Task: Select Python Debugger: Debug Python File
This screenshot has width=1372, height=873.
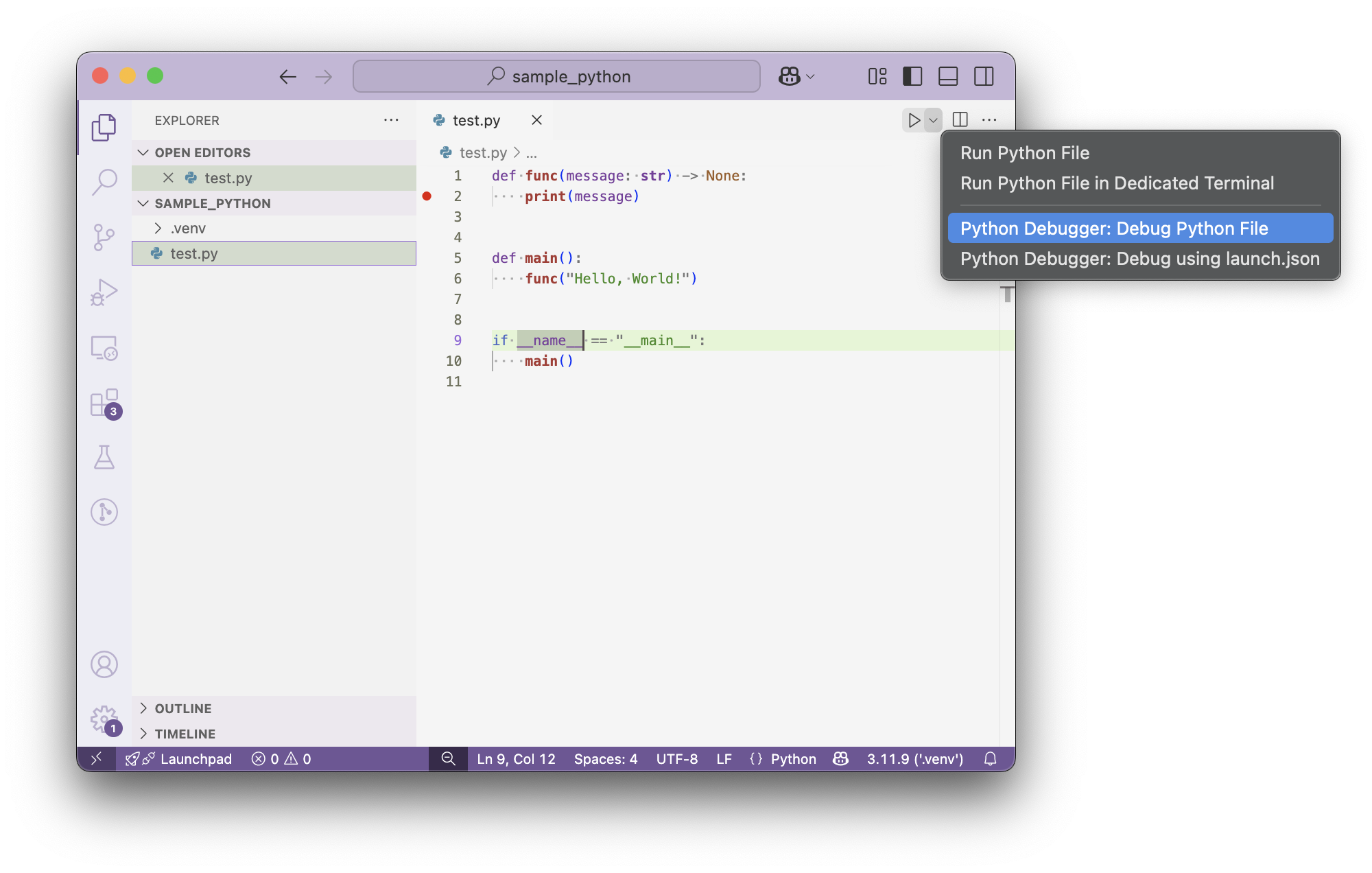Action: [1141, 228]
